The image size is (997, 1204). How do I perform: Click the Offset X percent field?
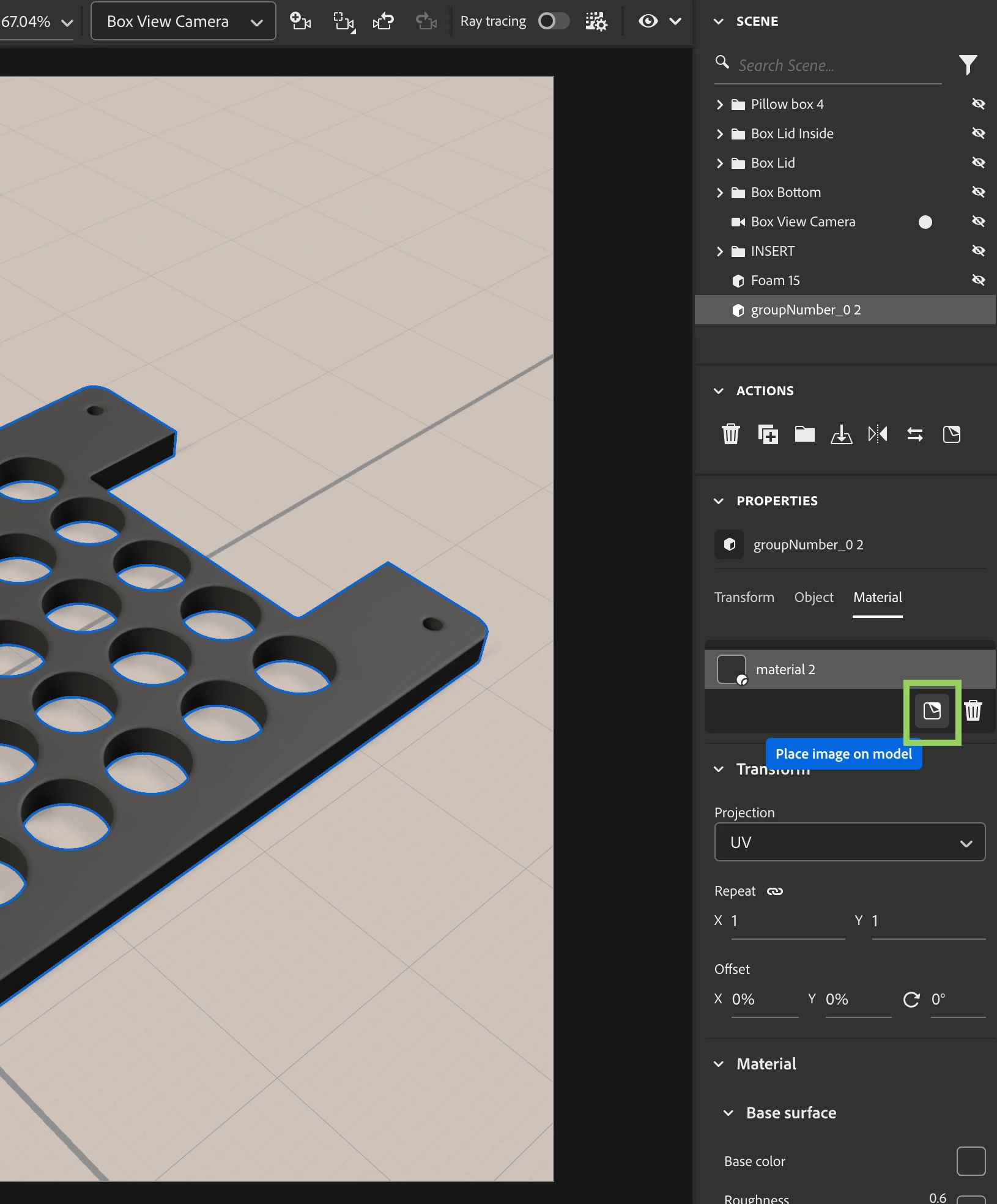[x=765, y=1000]
